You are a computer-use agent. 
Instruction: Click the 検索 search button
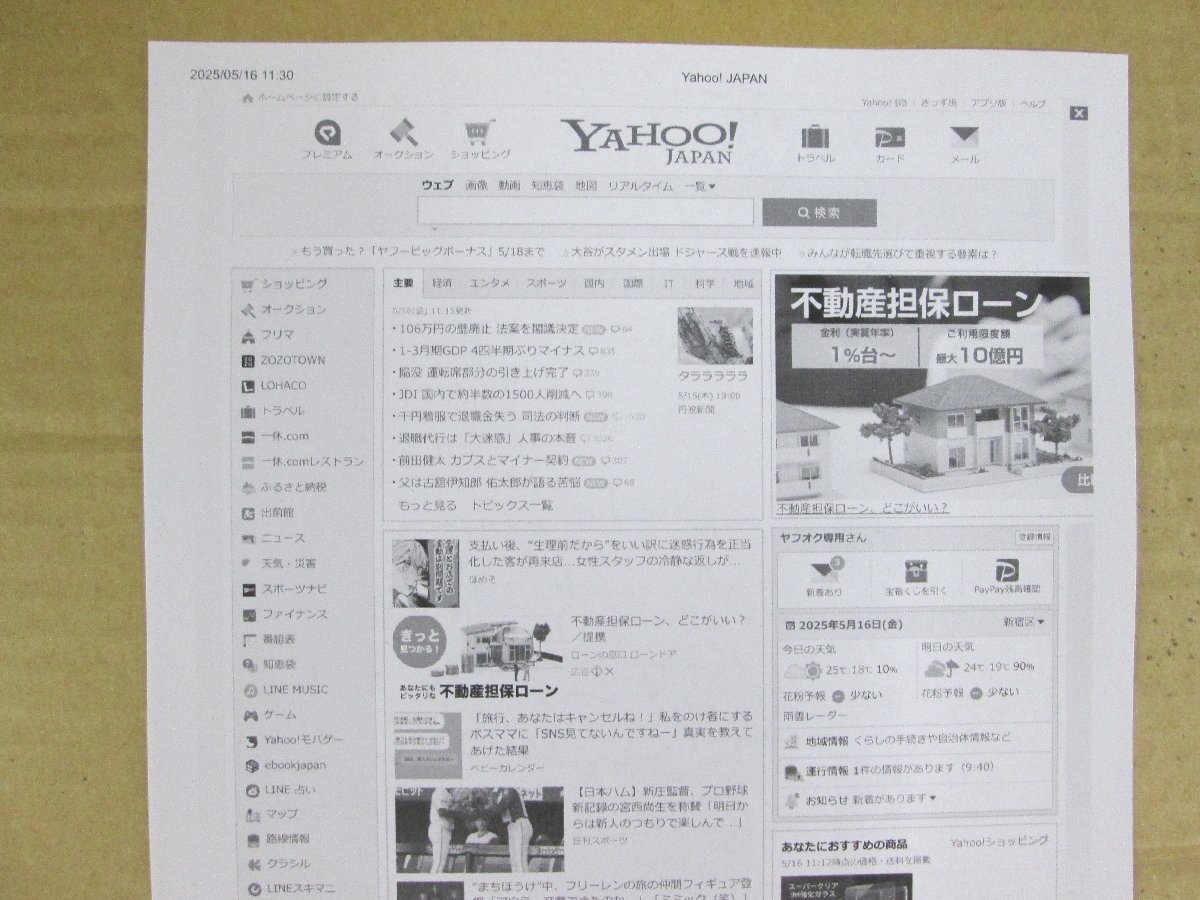(819, 213)
